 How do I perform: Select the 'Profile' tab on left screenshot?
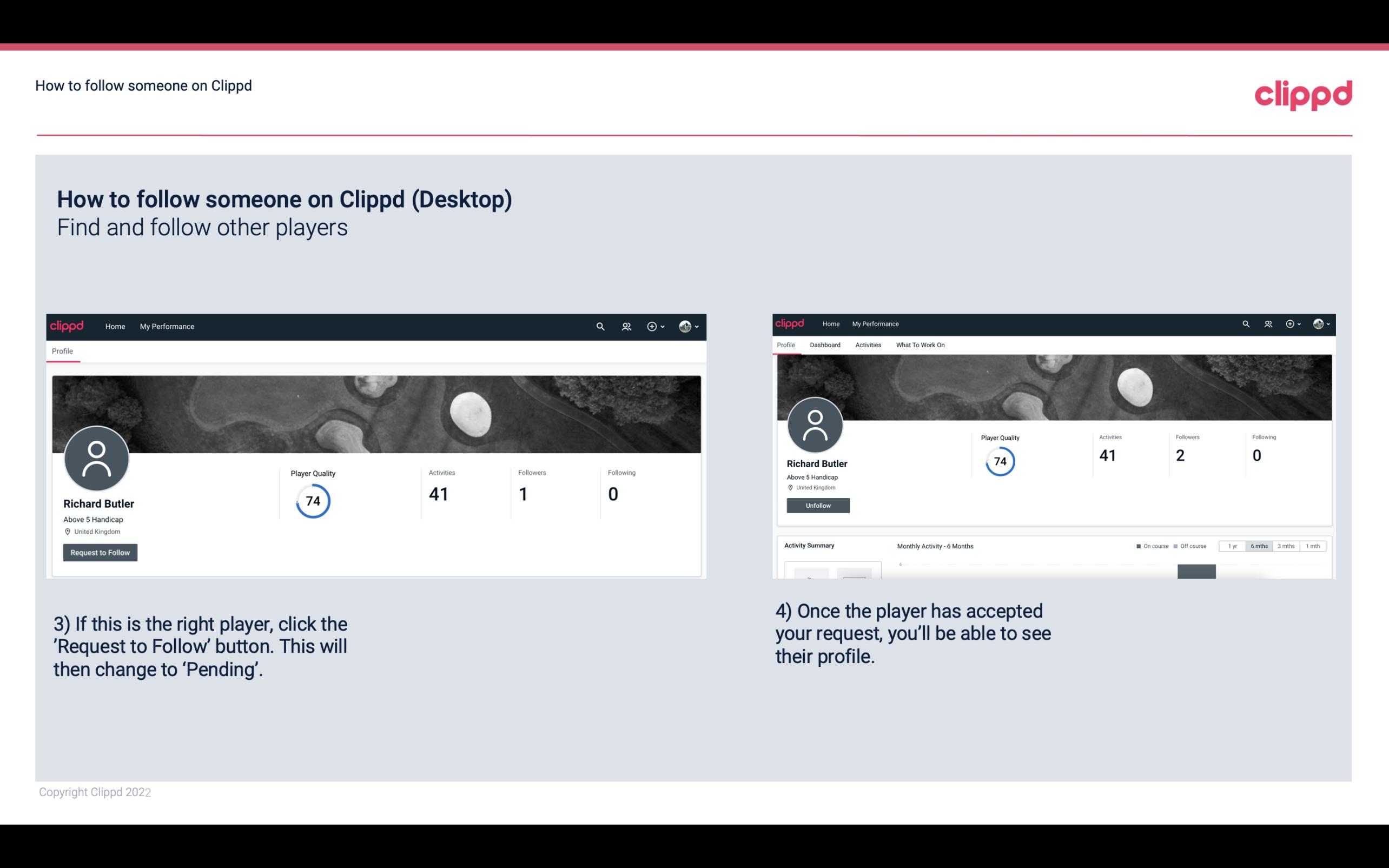(x=62, y=350)
